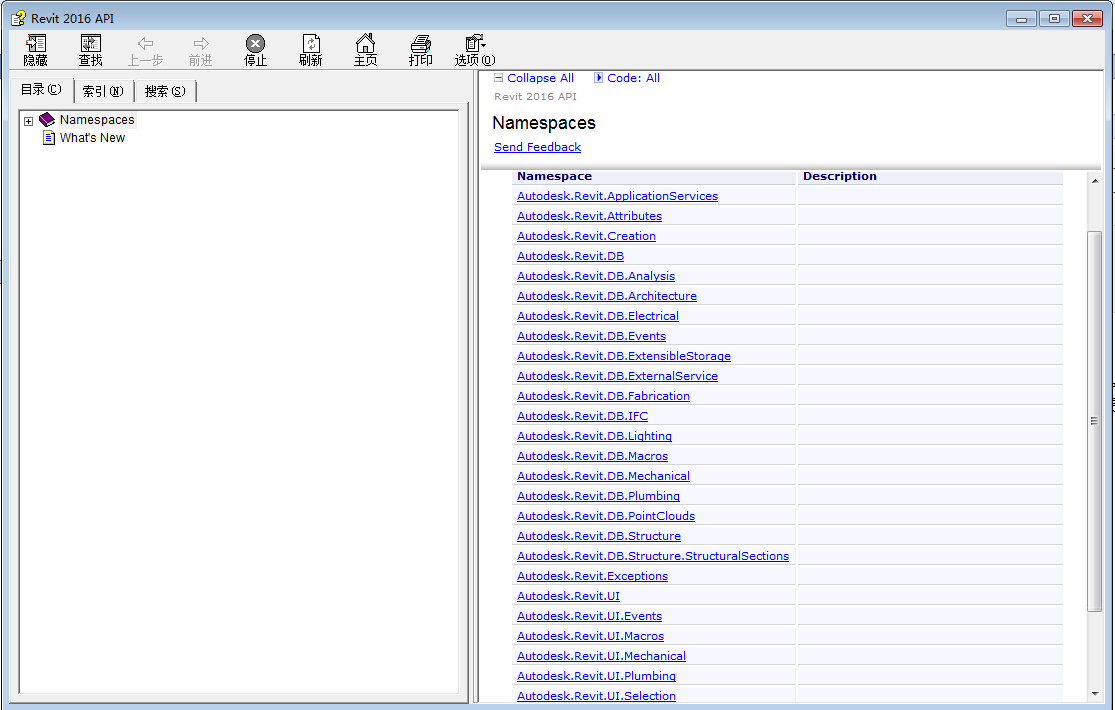
Task: Click the Code: All arrow icon
Action: click(x=599, y=78)
